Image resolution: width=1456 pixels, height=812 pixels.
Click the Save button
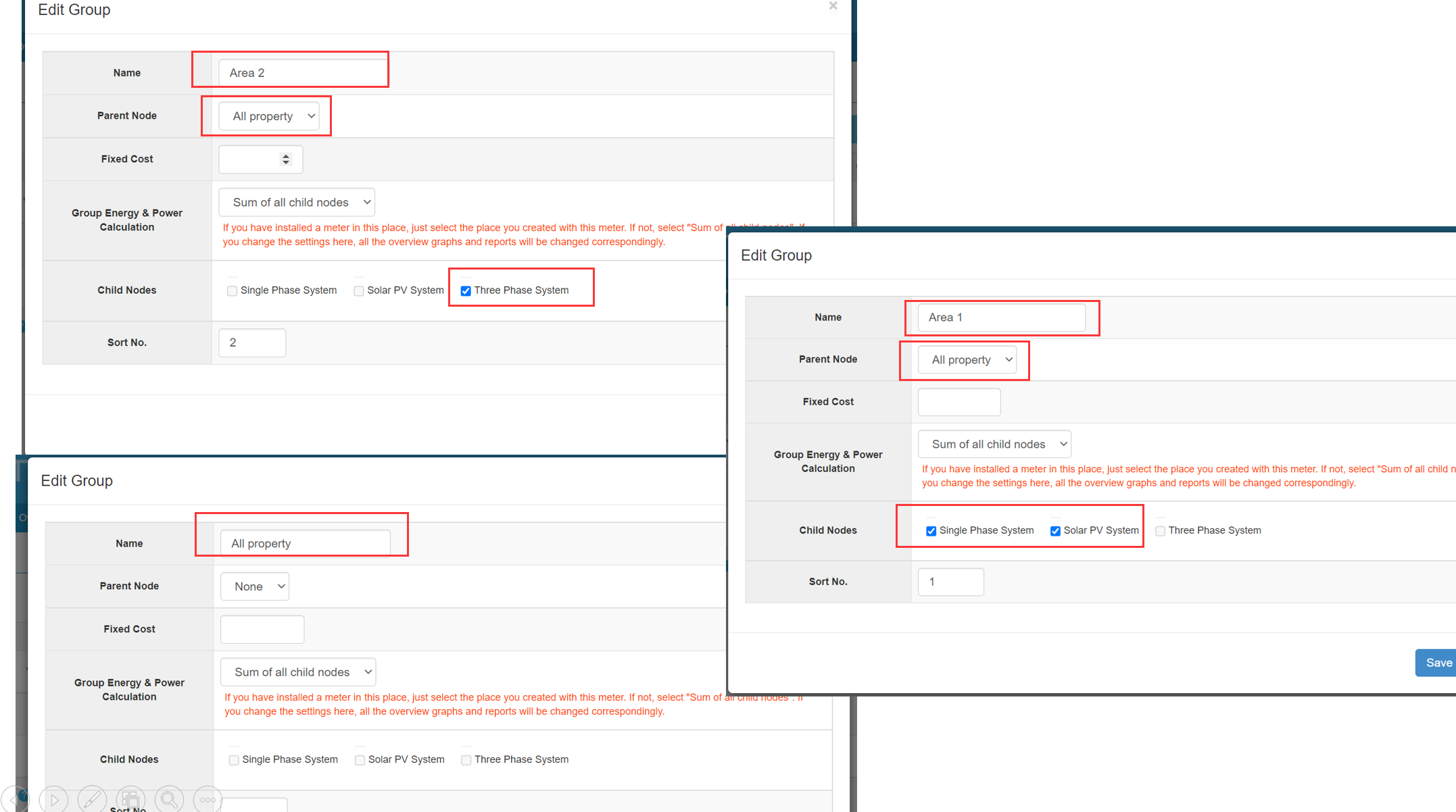point(1438,663)
